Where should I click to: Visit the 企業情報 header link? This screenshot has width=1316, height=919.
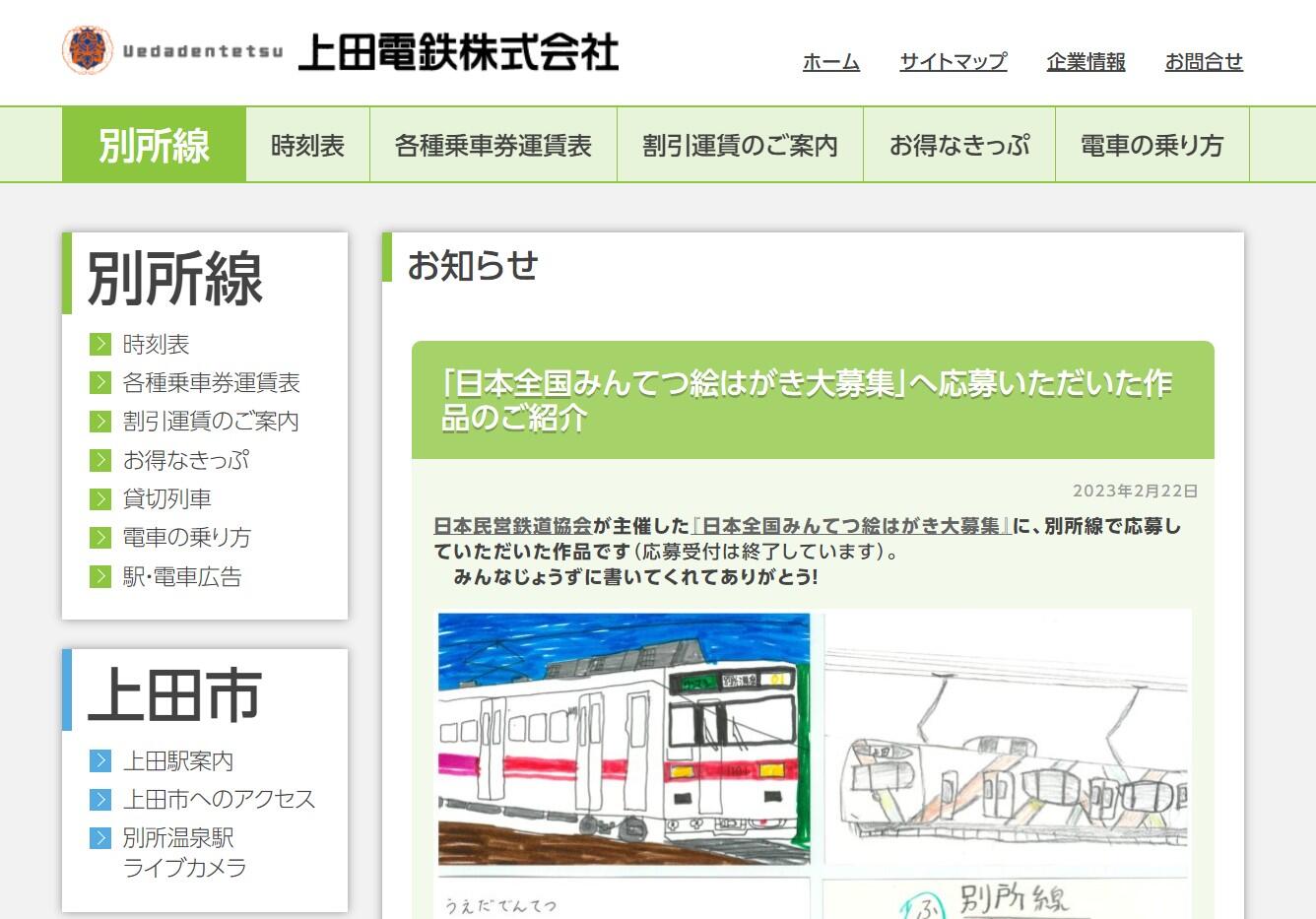[x=1086, y=62]
